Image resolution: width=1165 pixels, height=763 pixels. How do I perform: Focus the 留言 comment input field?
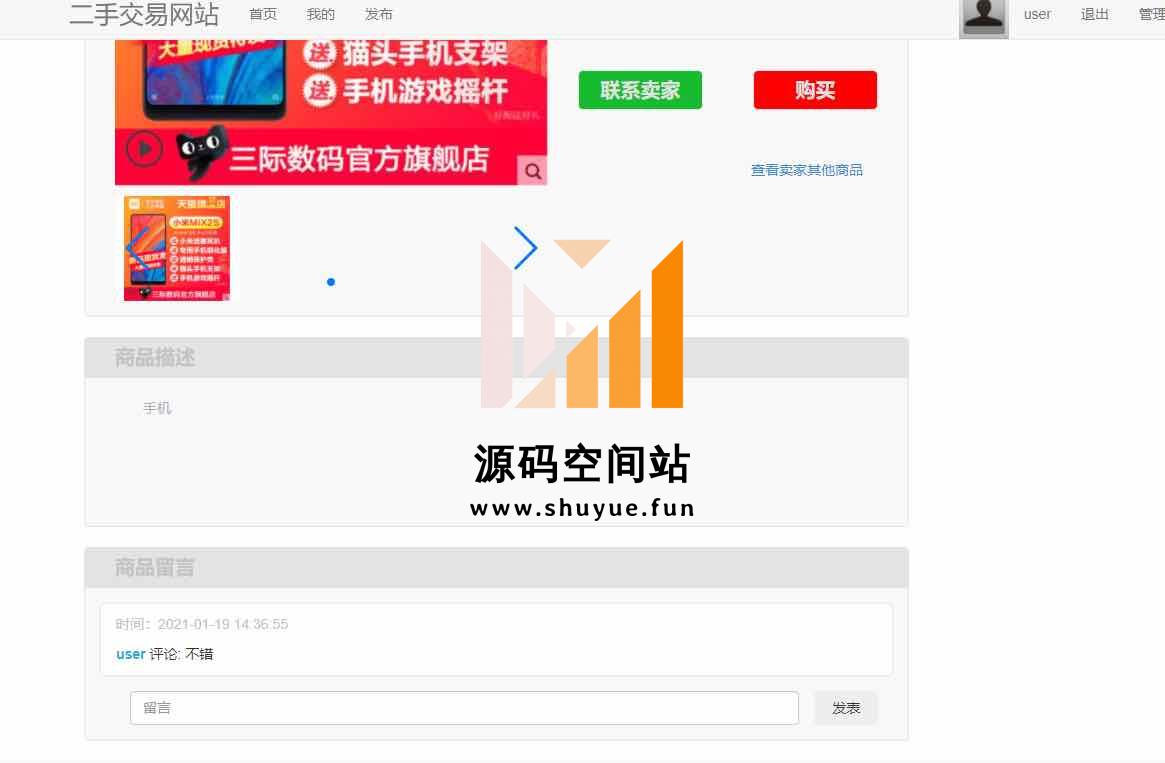tap(464, 708)
